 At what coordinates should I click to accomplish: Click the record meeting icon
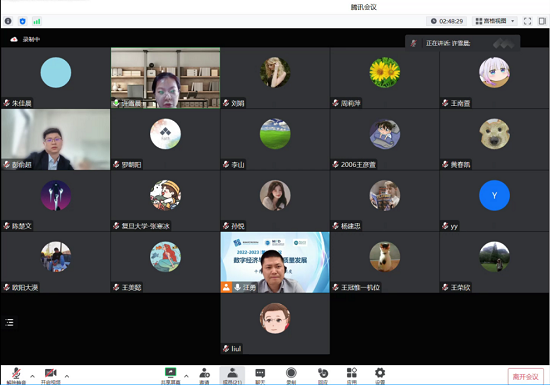pyautogui.click(x=291, y=376)
